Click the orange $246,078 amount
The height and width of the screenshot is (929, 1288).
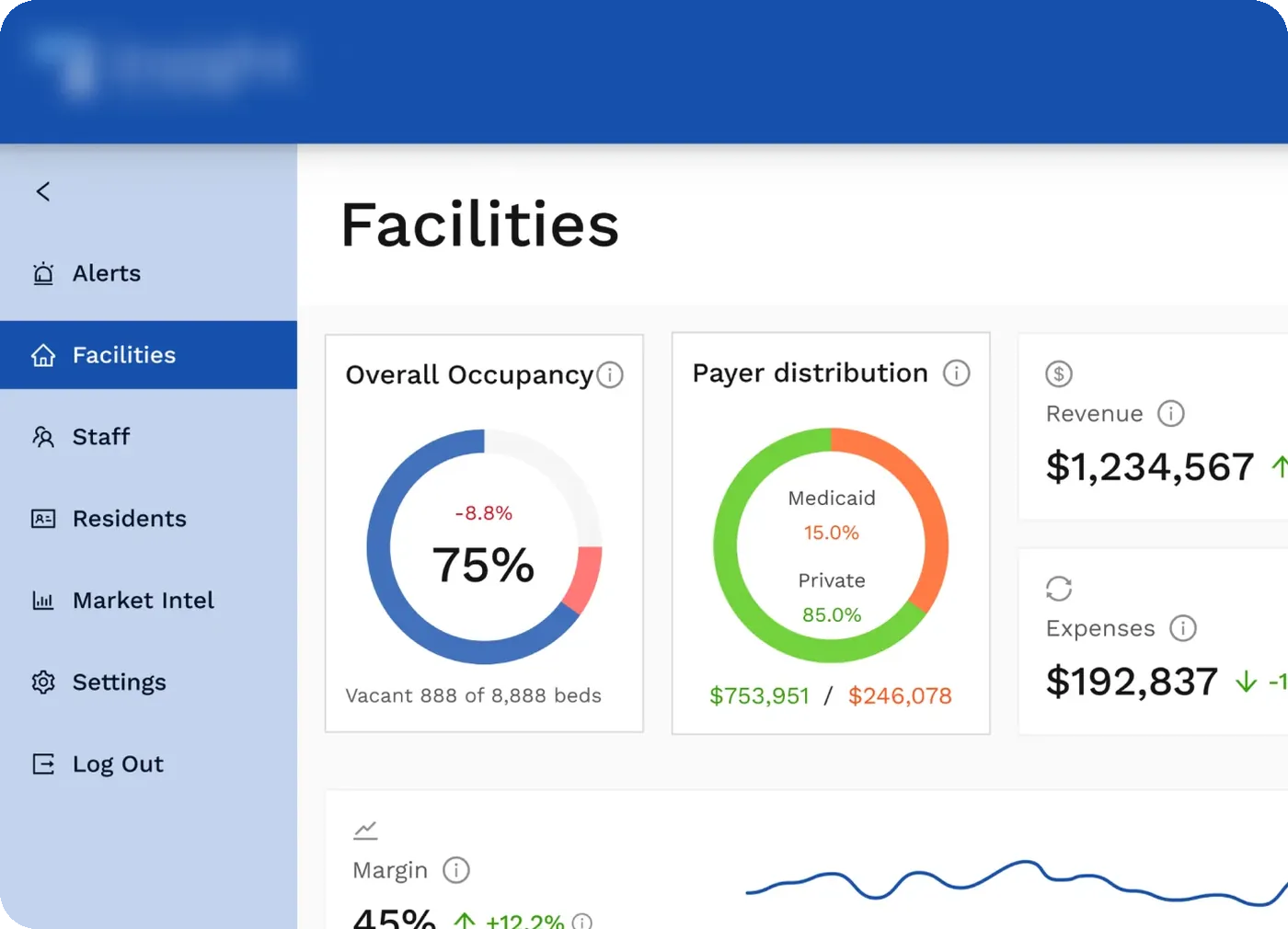(x=900, y=696)
